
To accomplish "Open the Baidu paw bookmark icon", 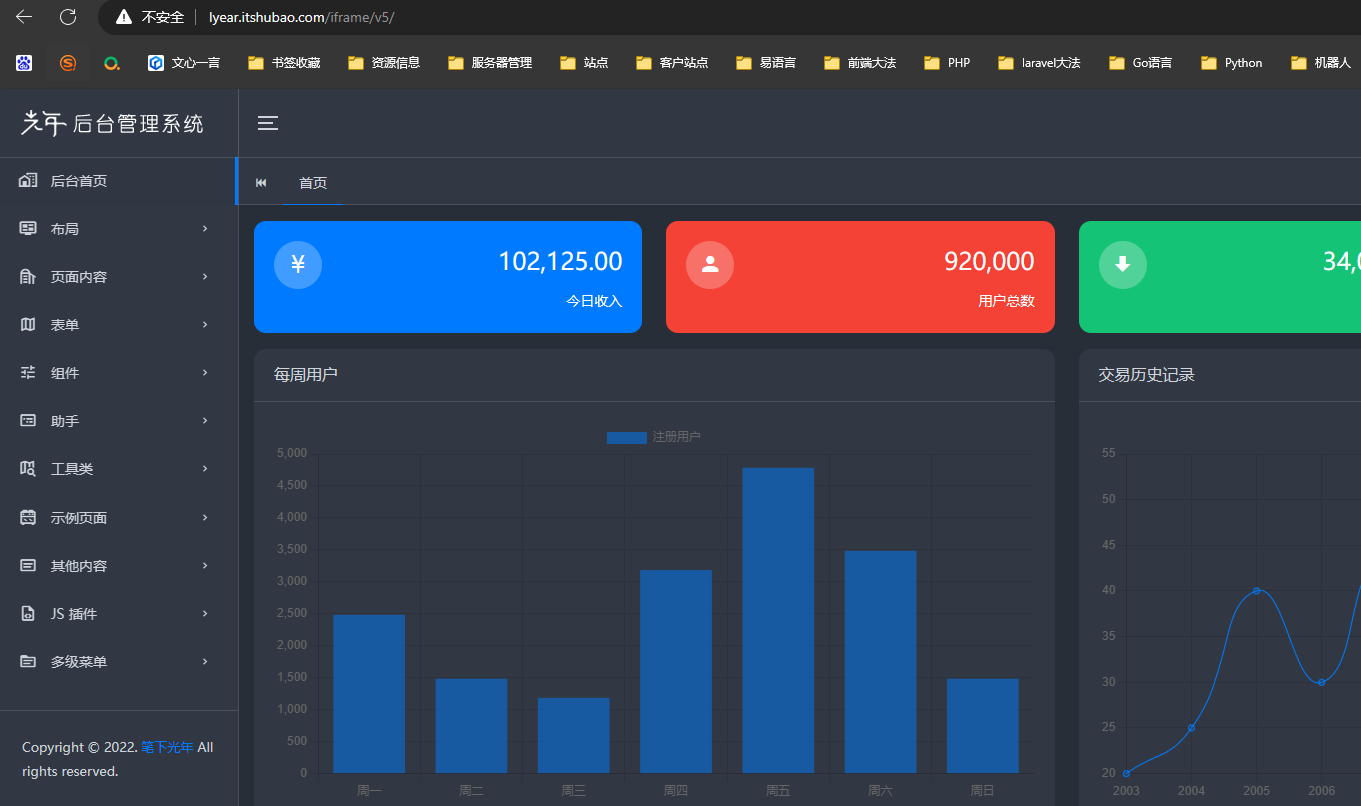I will pos(24,63).
